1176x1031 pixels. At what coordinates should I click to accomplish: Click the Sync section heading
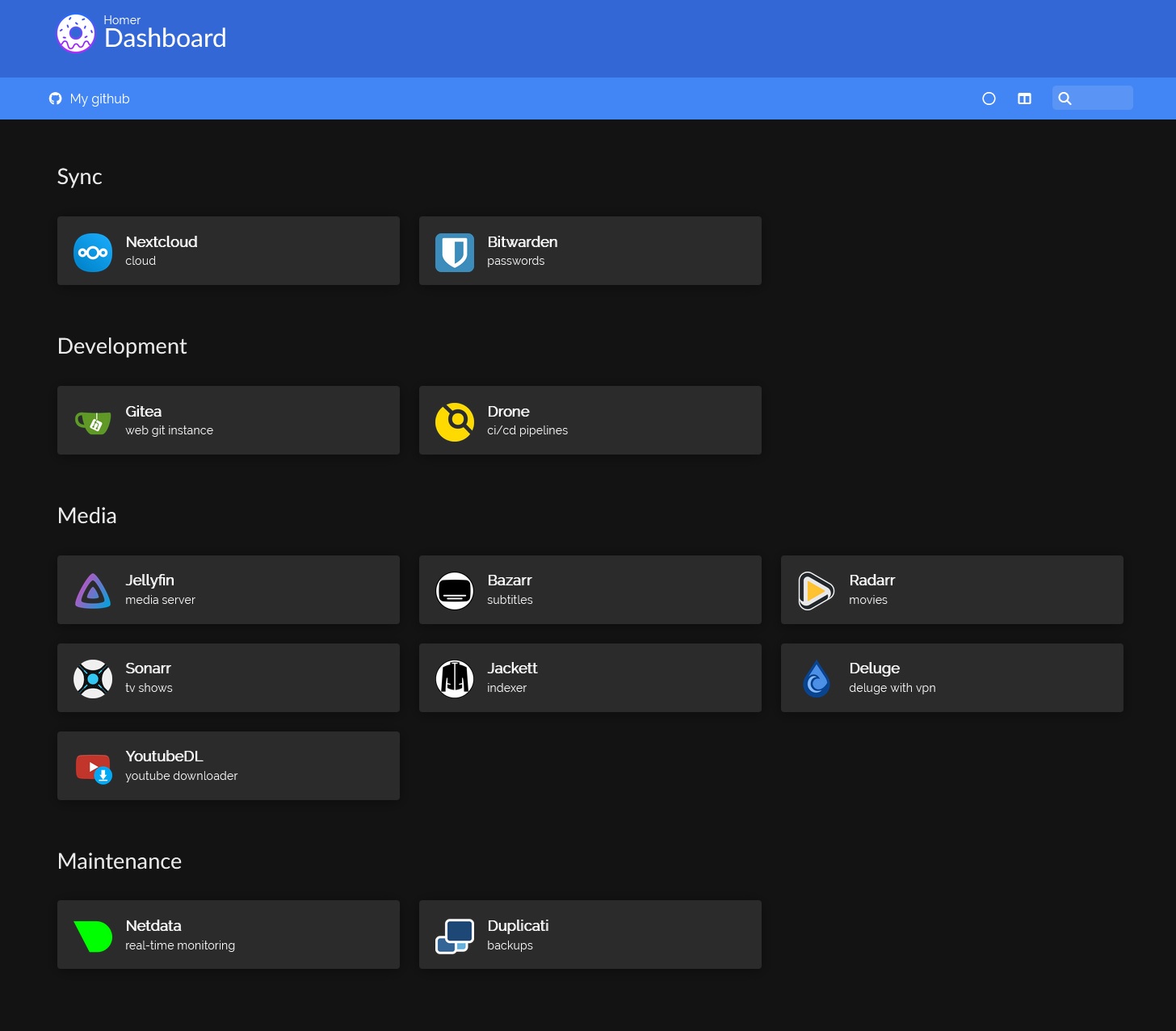coord(79,177)
